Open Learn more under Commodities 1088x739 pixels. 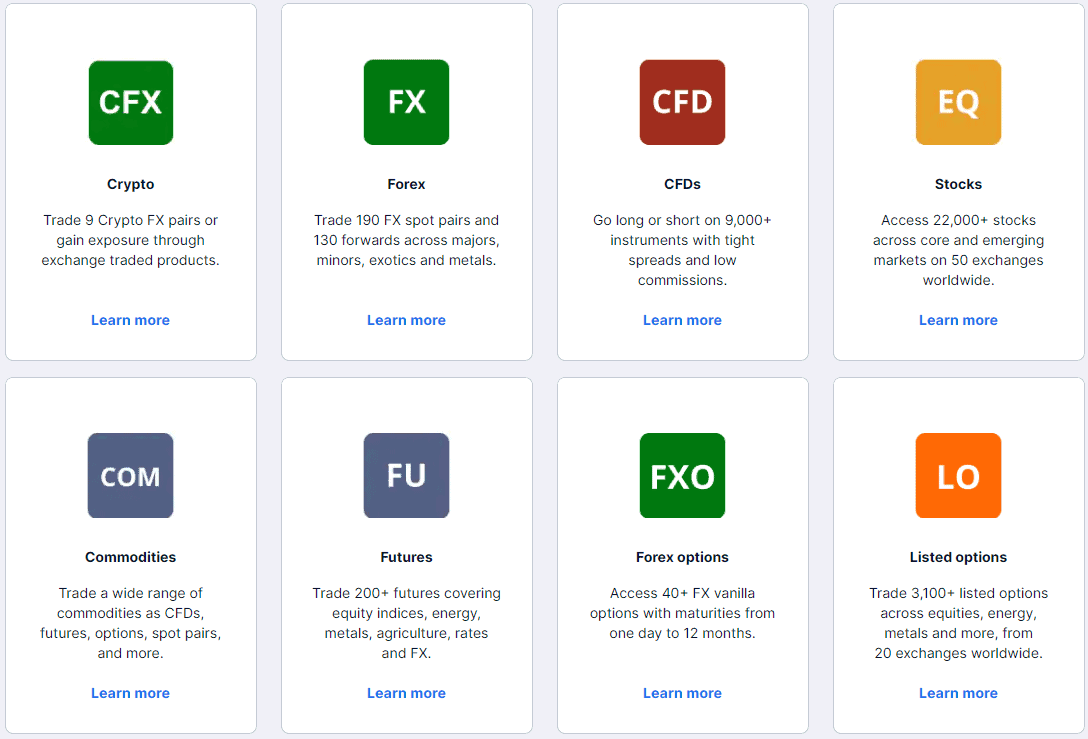[x=131, y=693]
